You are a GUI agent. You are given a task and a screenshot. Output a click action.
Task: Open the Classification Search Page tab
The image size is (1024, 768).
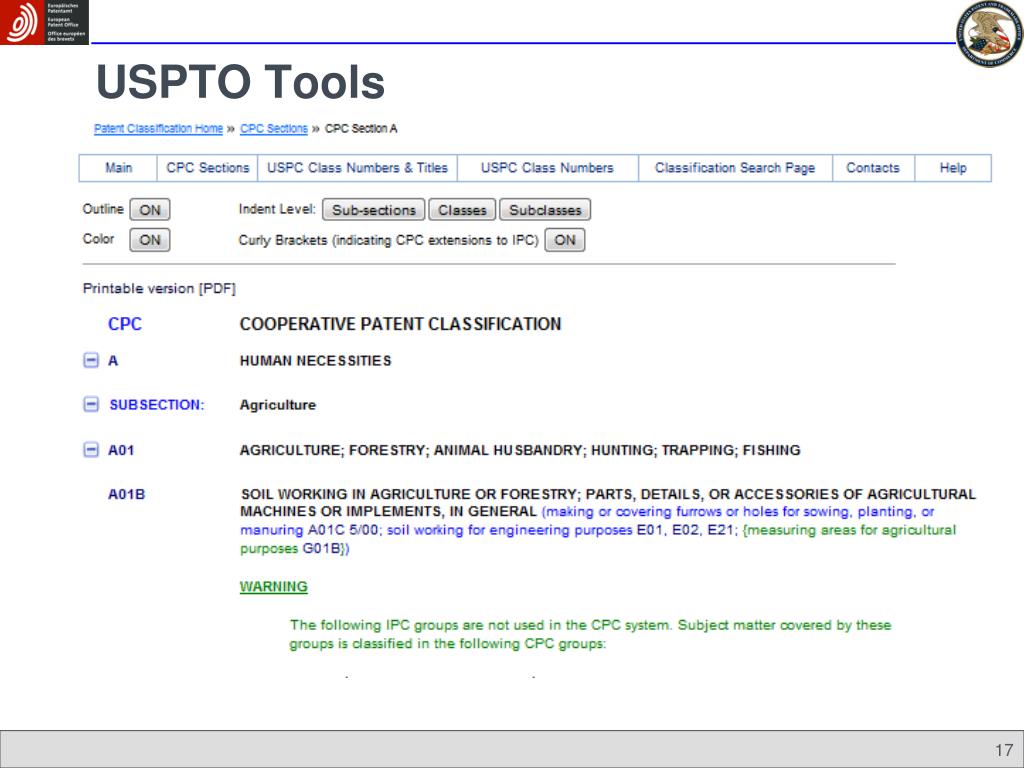coord(735,168)
